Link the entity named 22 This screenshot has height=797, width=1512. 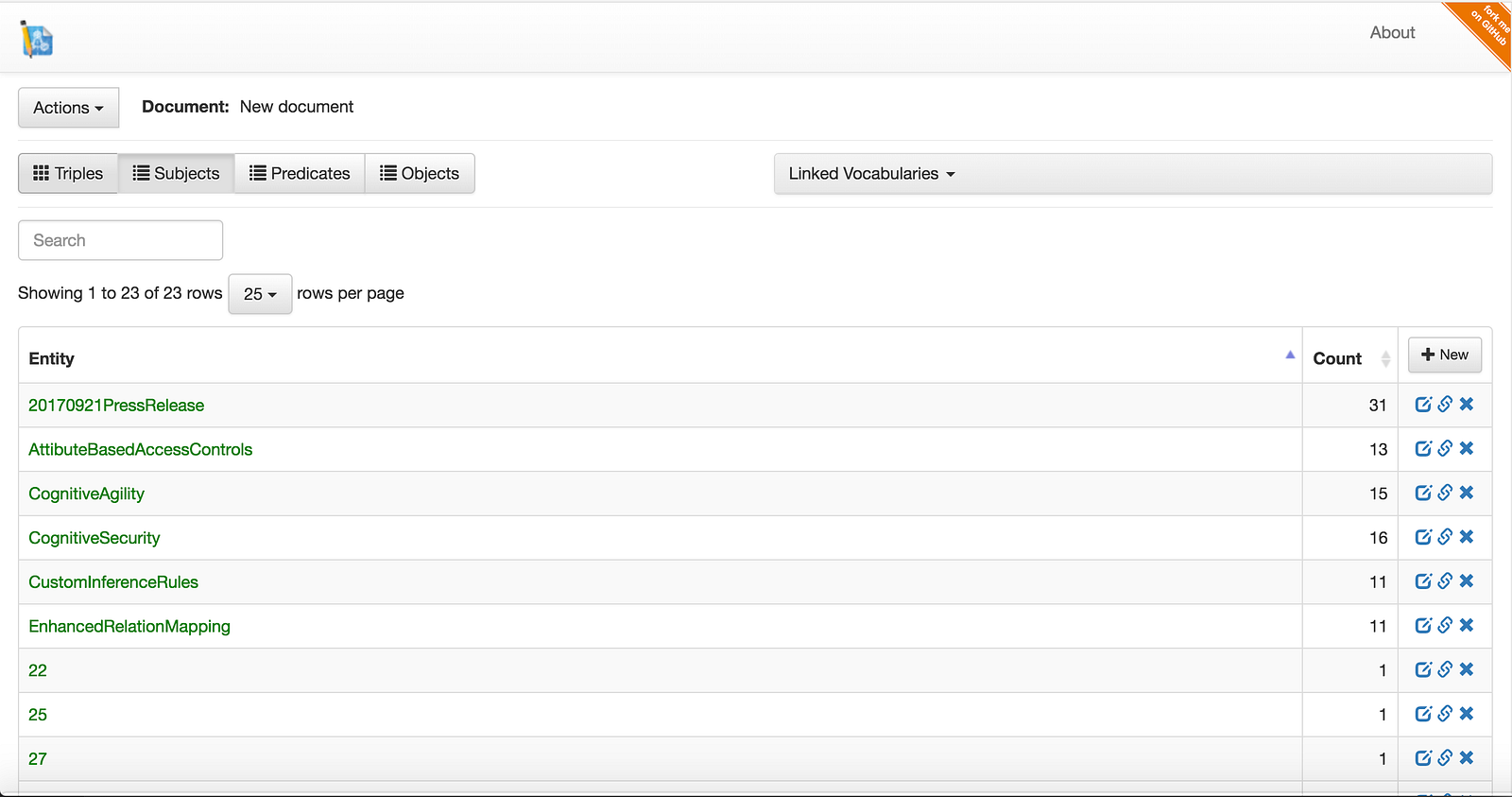click(1445, 669)
